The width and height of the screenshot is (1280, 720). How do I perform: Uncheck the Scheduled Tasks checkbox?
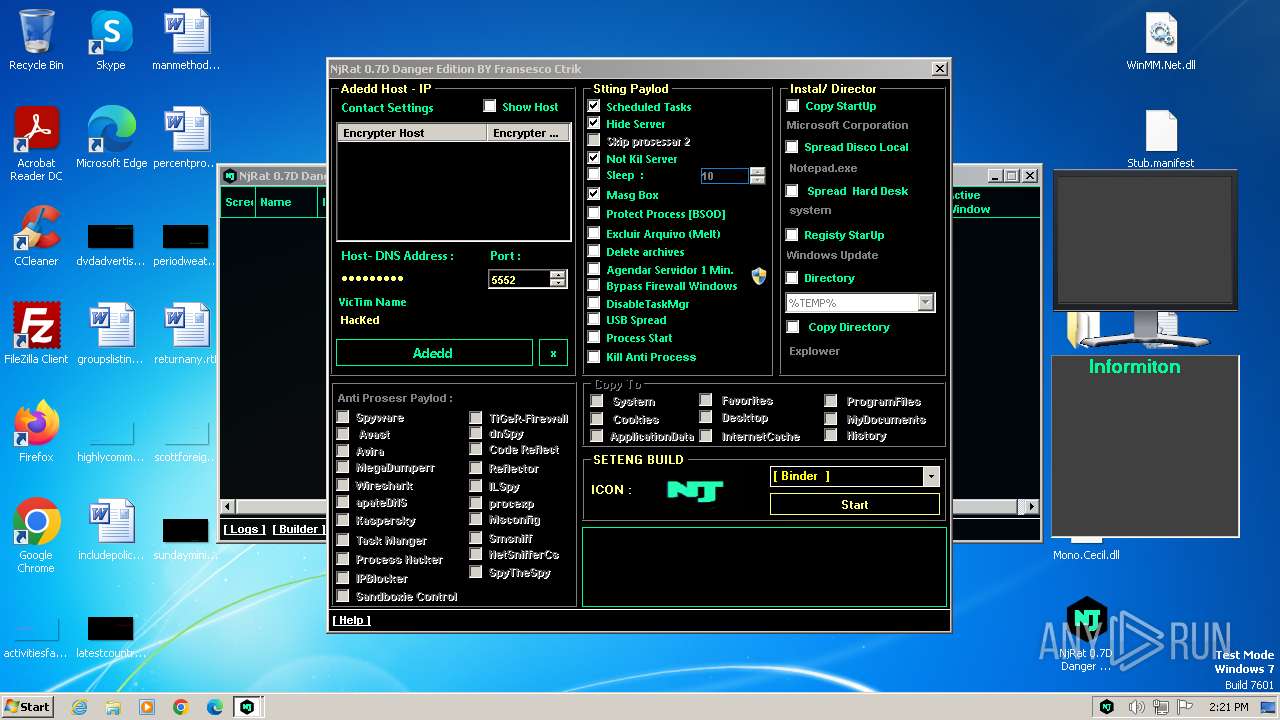[x=594, y=106]
